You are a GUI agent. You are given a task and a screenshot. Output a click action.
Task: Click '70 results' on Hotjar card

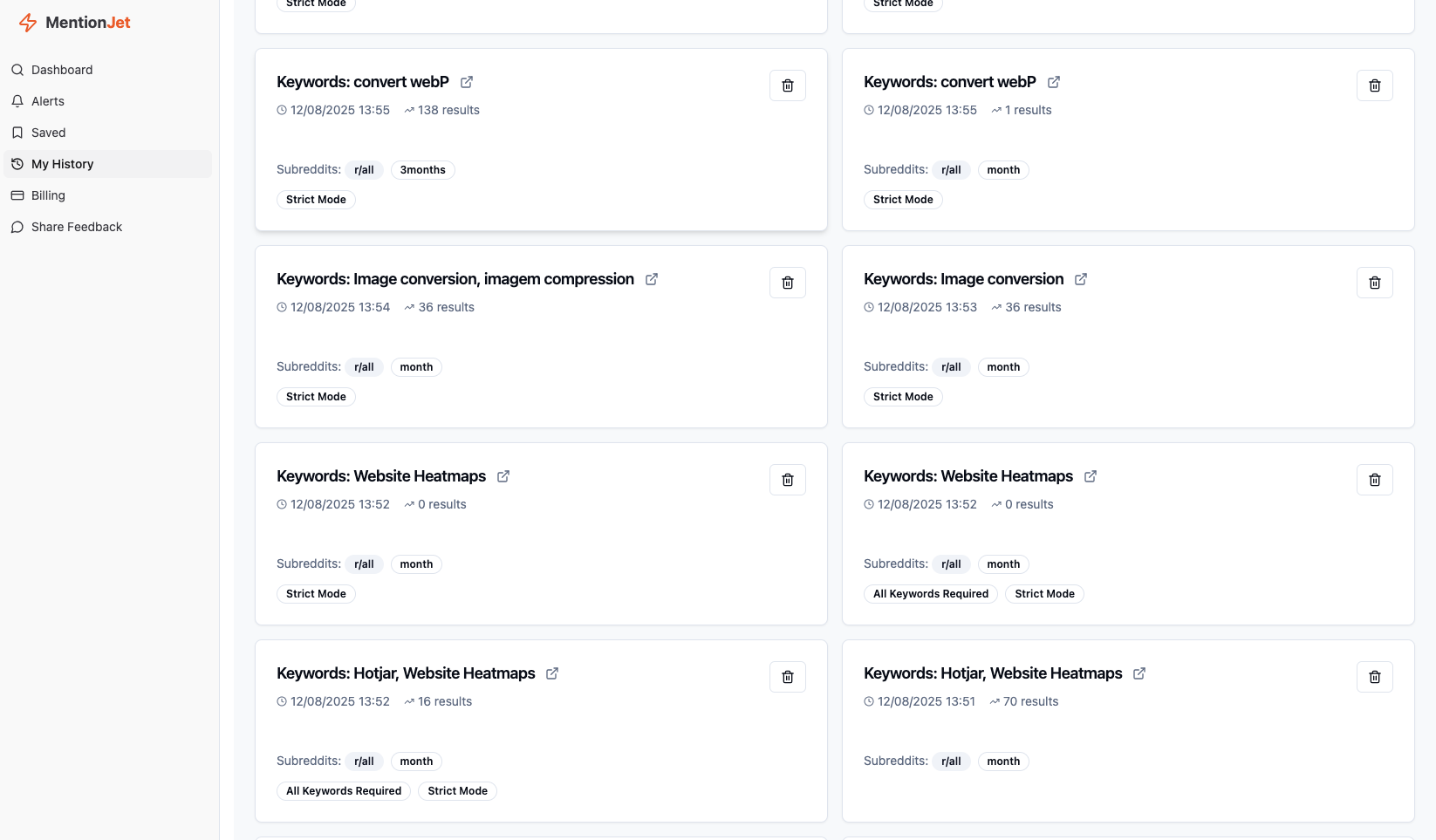point(1030,701)
